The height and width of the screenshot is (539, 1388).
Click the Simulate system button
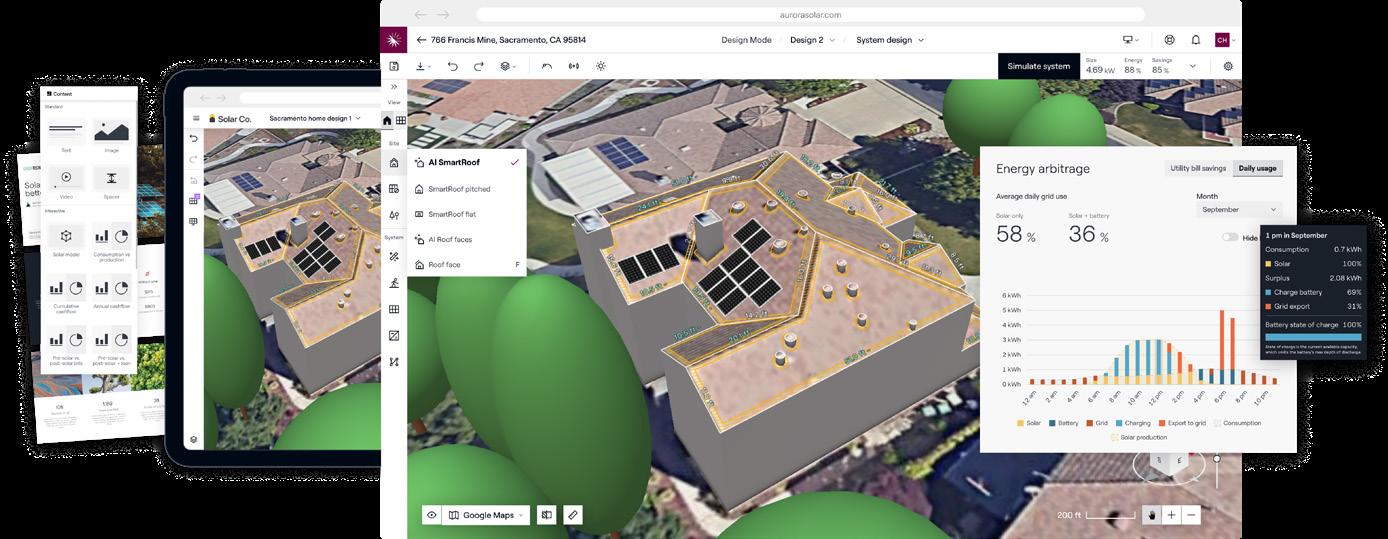[x=1039, y=66]
